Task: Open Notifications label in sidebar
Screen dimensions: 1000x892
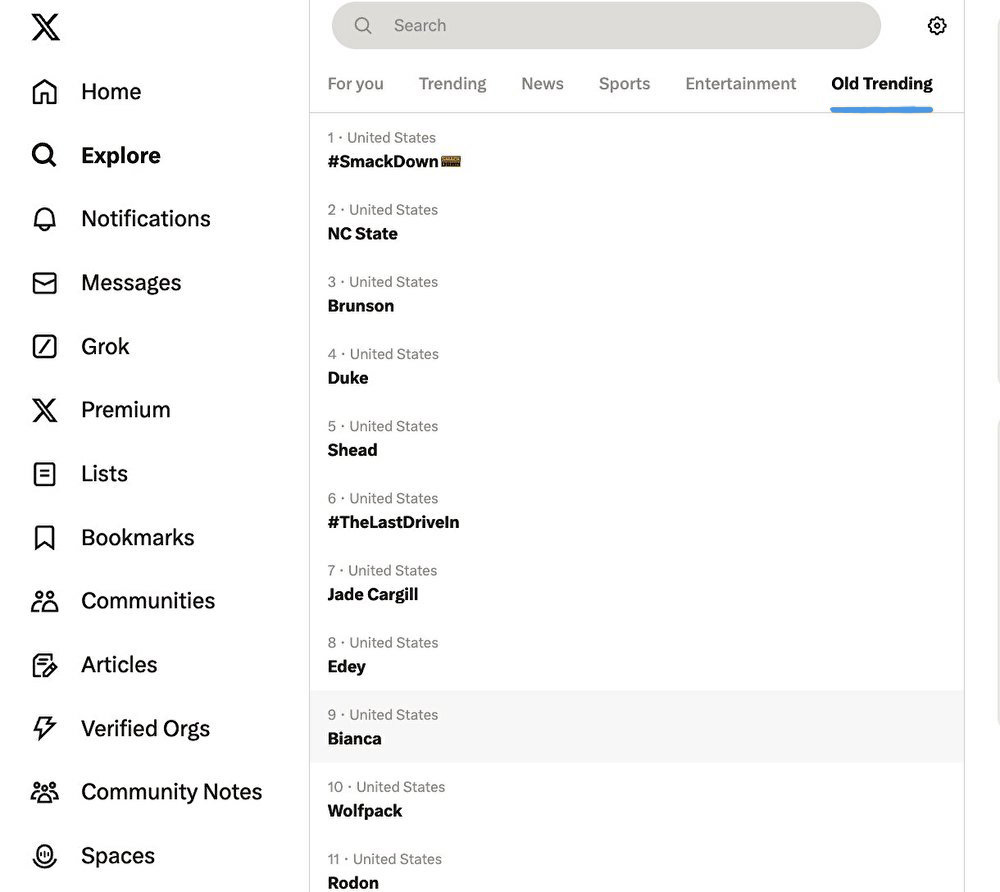Action: point(145,219)
